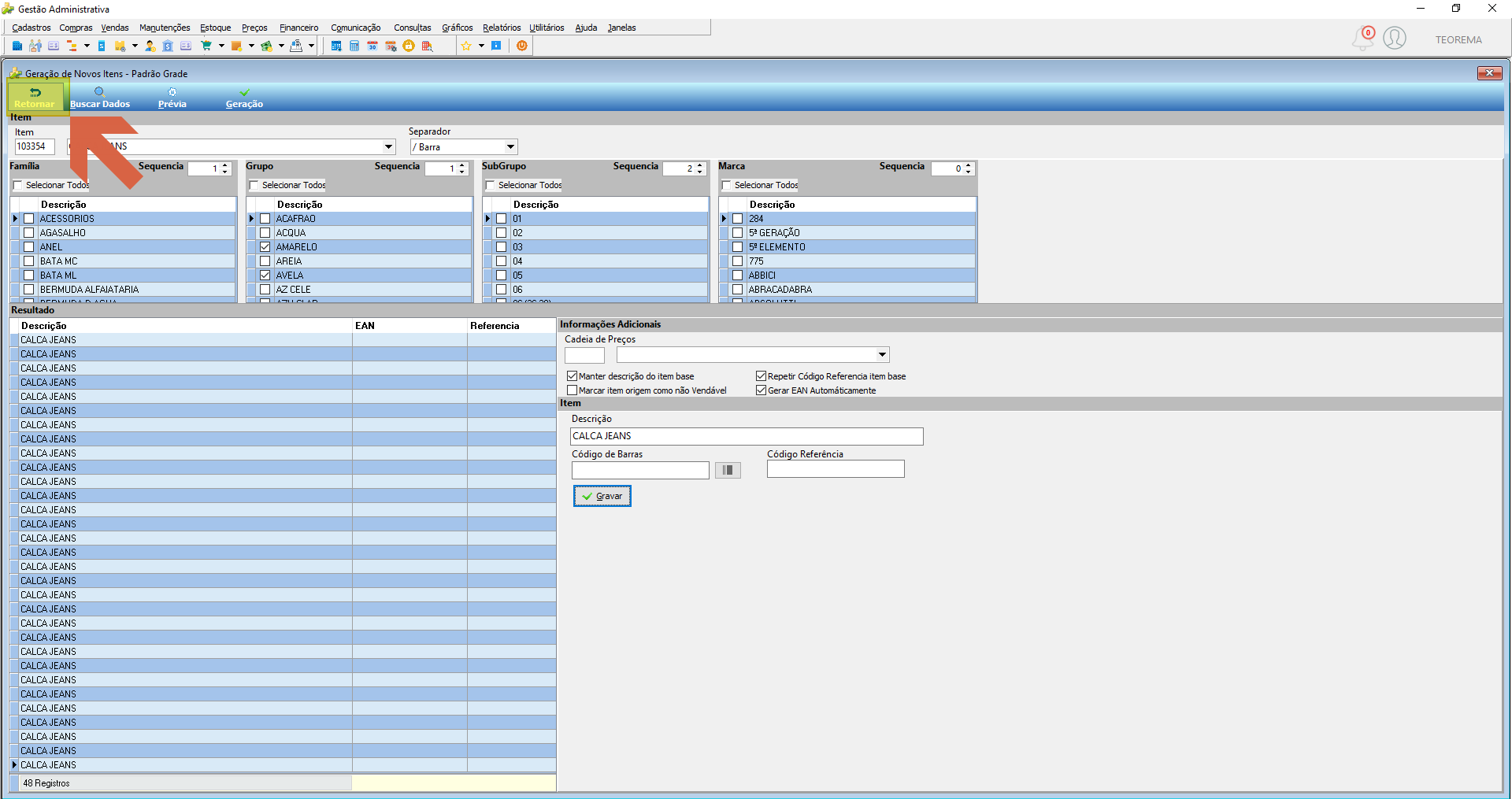Expand the hierarchy tree icon dropdown arrow
This screenshot has width=1512, height=799.
pos(87,46)
